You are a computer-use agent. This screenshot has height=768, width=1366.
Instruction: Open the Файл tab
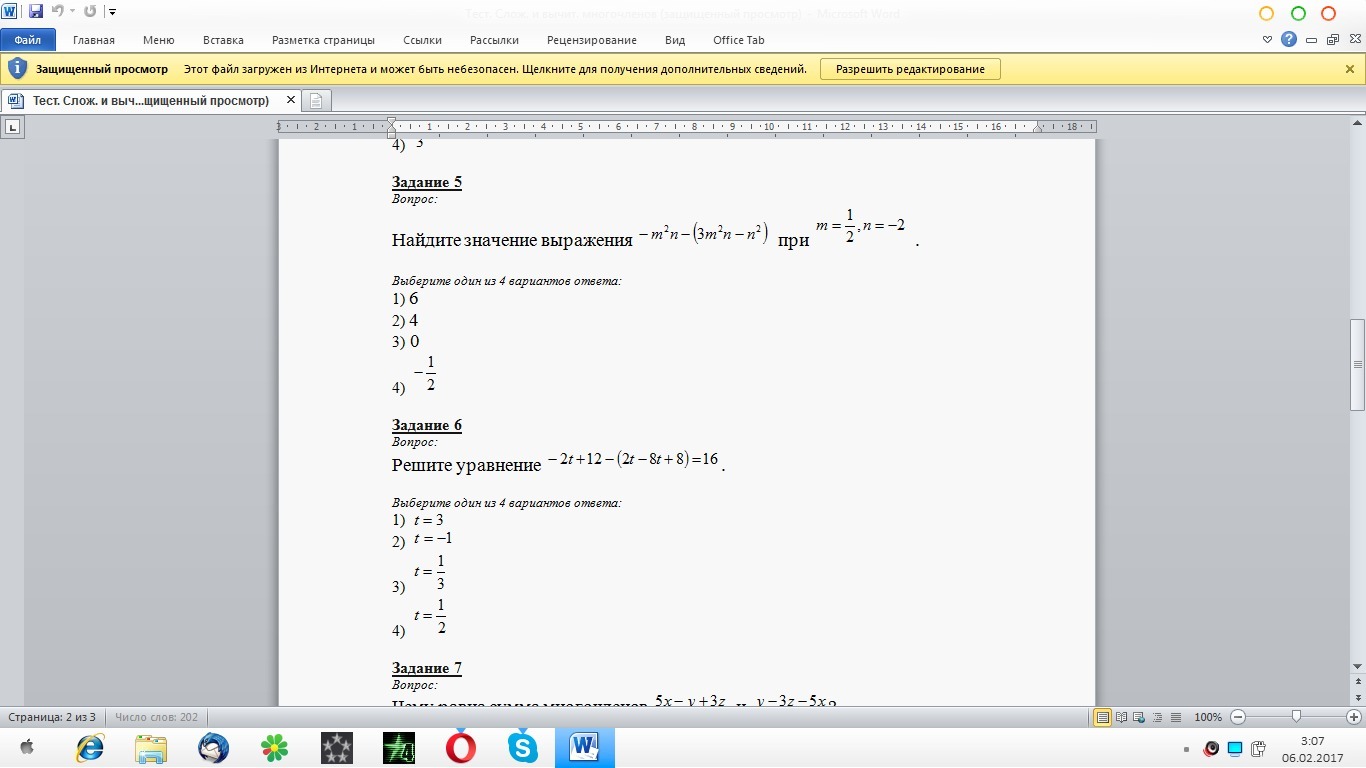point(28,40)
